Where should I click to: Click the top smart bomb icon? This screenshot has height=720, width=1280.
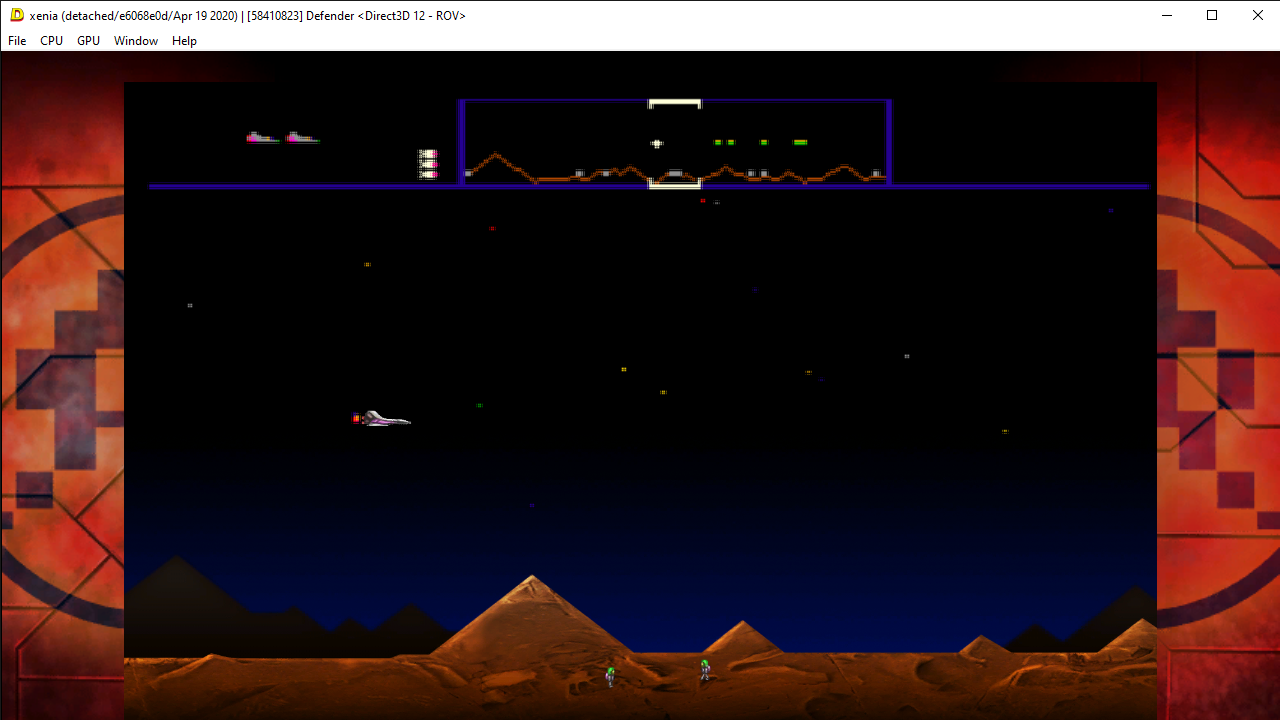(x=428, y=153)
